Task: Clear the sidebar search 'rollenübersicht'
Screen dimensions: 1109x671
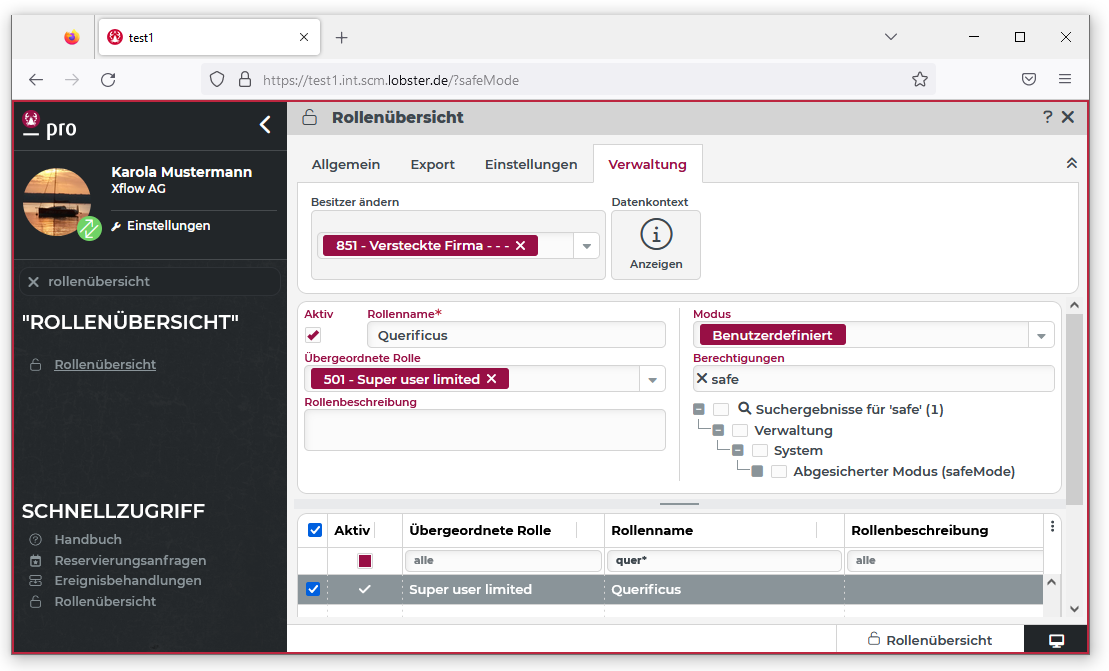Action: pyautogui.click(x=34, y=282)
